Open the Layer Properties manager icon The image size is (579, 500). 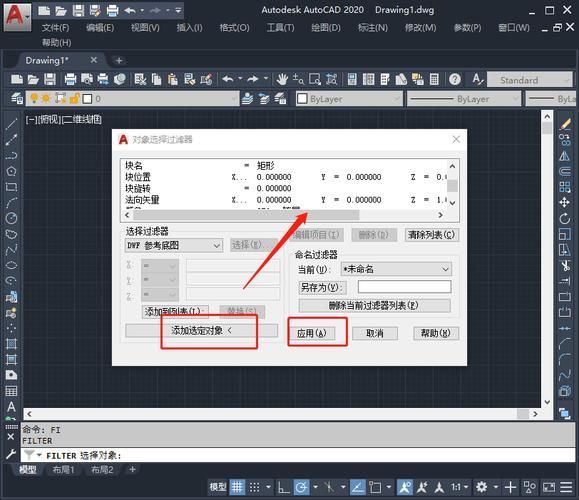(x=17, y=99)
